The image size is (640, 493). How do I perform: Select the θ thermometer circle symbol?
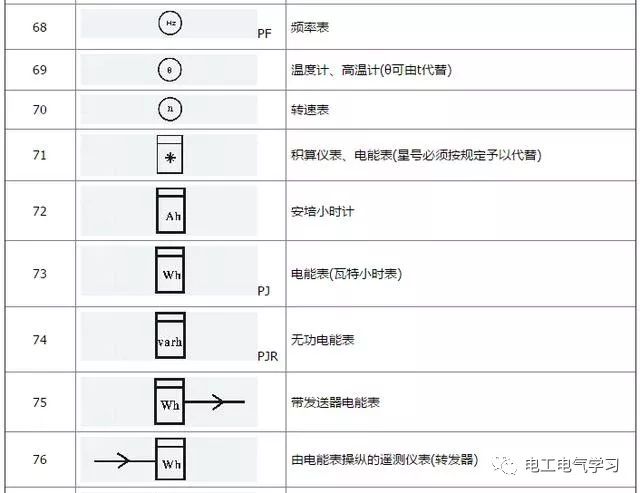click(168, 71)
